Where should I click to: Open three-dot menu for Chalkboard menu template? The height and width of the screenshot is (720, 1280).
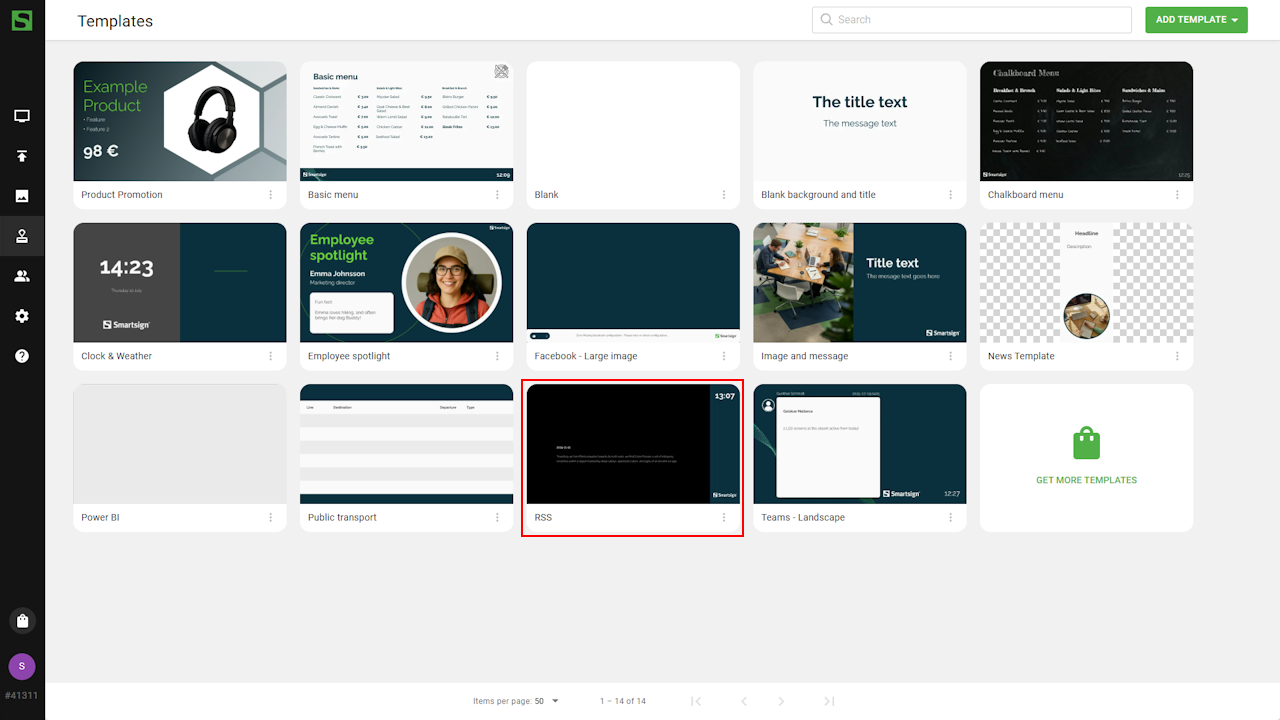point(1177,195)
